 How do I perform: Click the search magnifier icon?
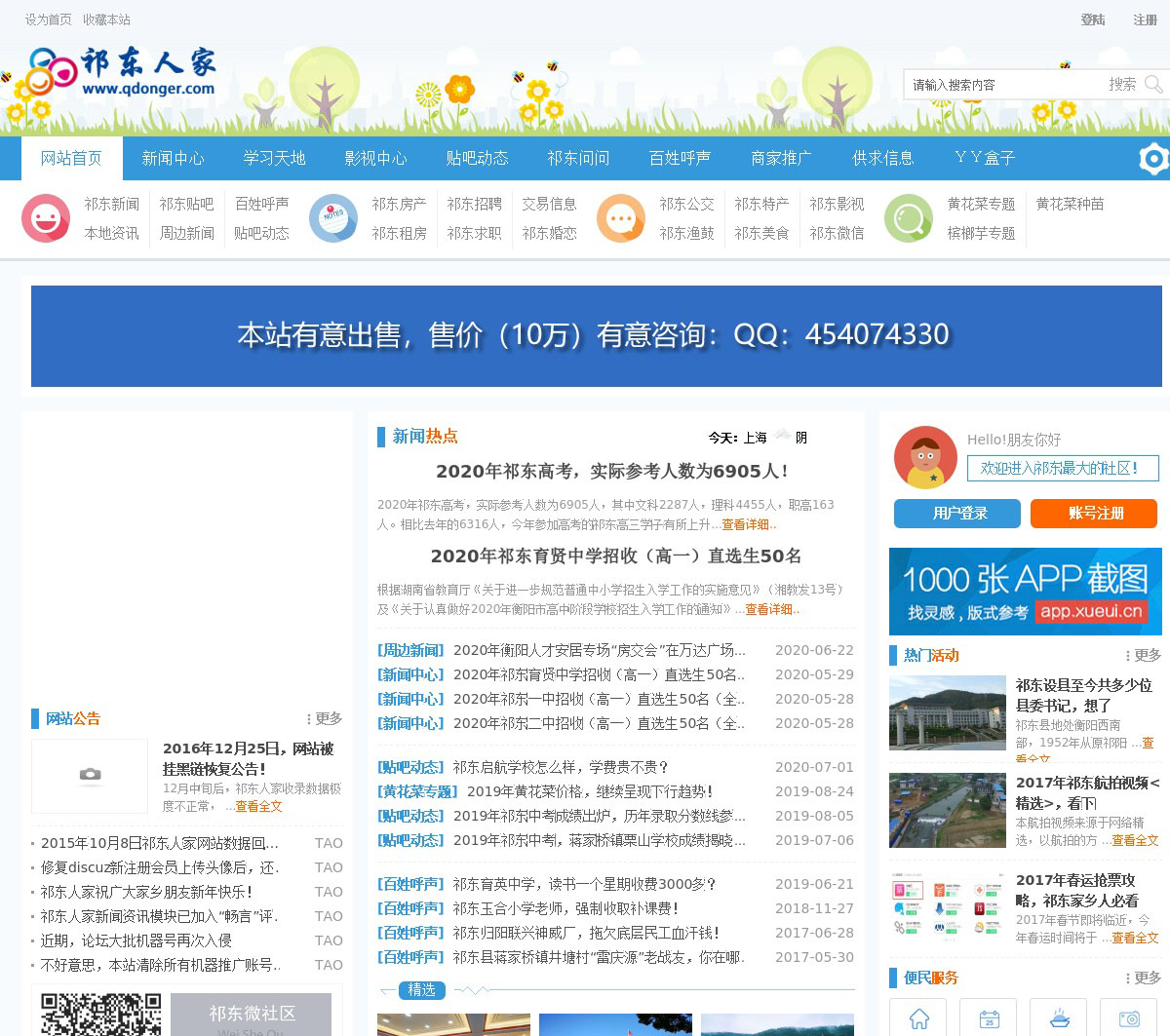(x=1153, y=85)
